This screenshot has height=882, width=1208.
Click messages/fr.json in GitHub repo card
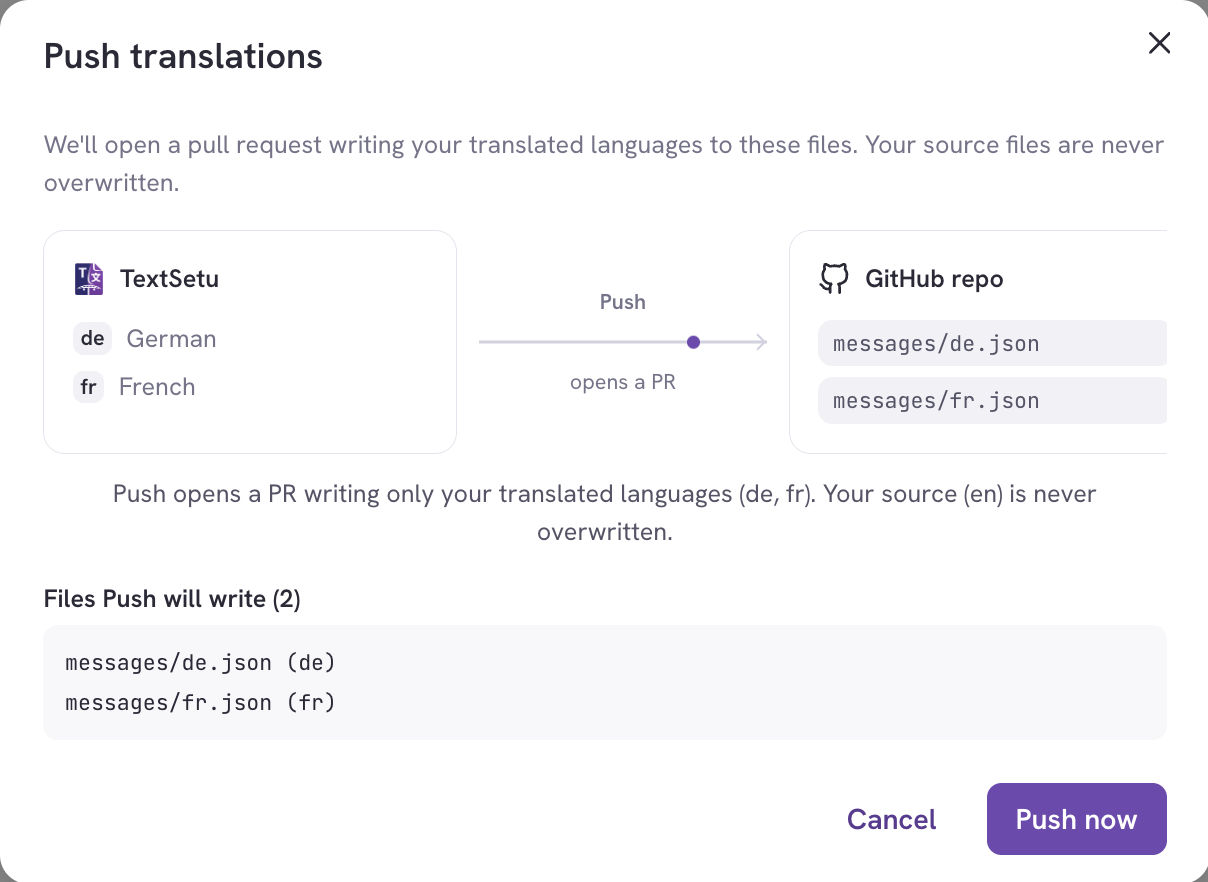coord(992,400)
